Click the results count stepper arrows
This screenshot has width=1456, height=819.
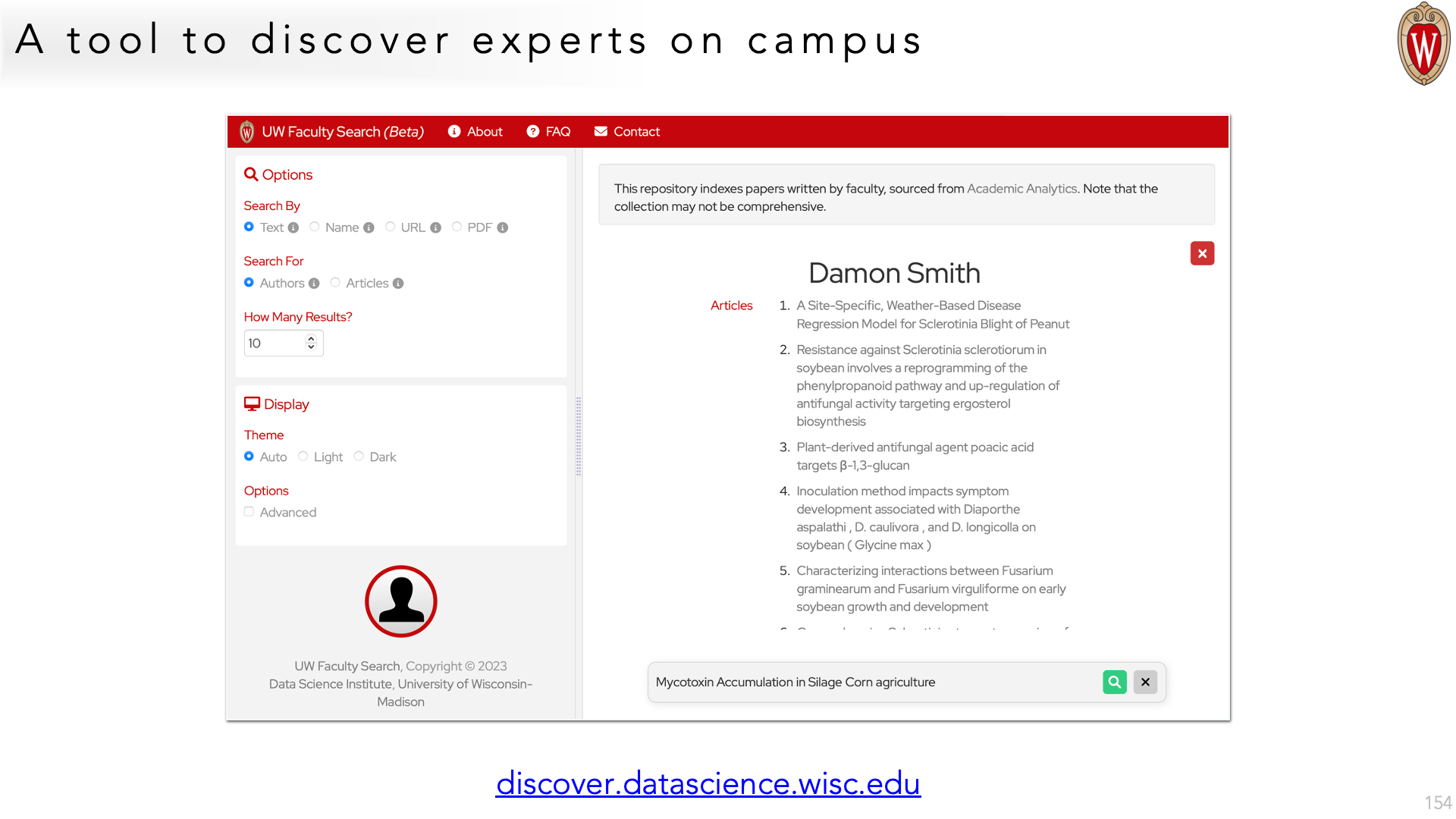[311, 343]
